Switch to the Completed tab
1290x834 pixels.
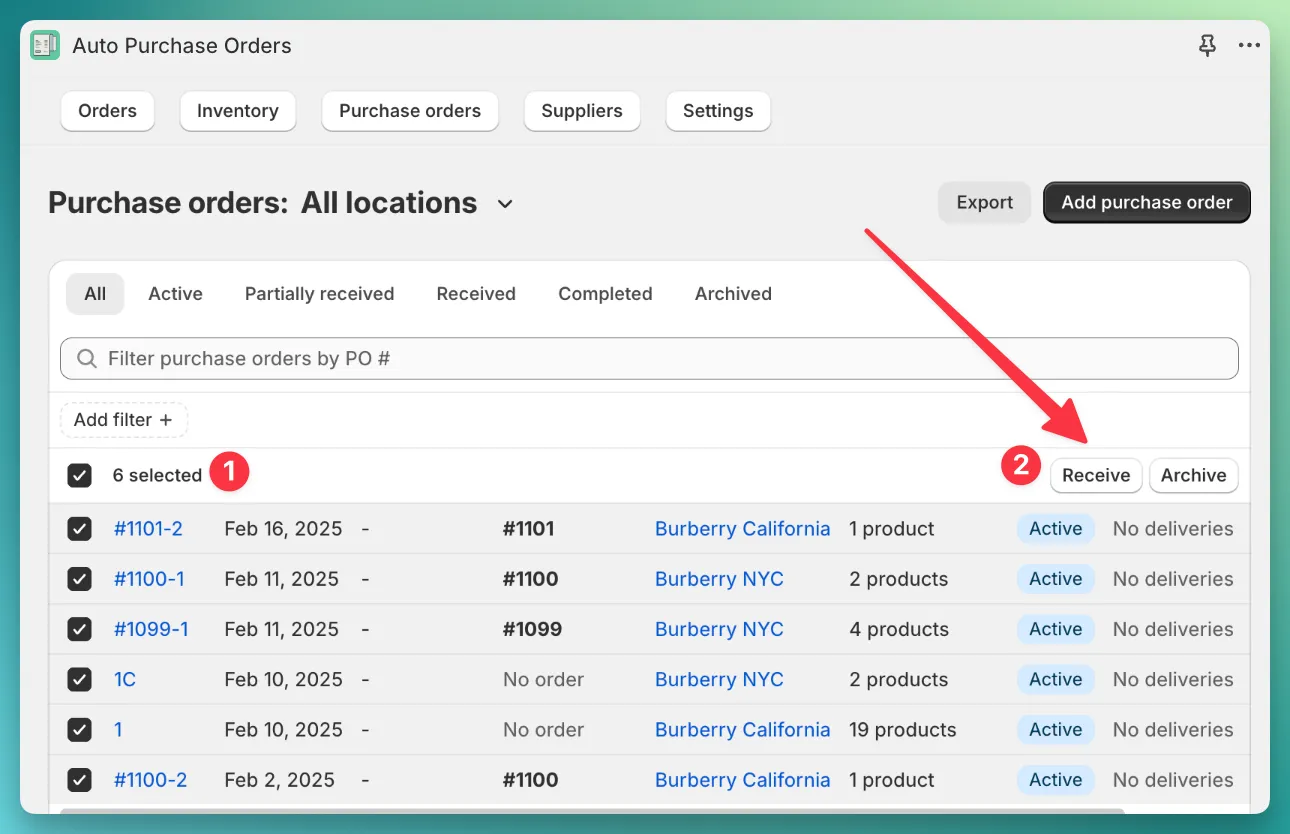pyautogui.click(x=605, y=294)
